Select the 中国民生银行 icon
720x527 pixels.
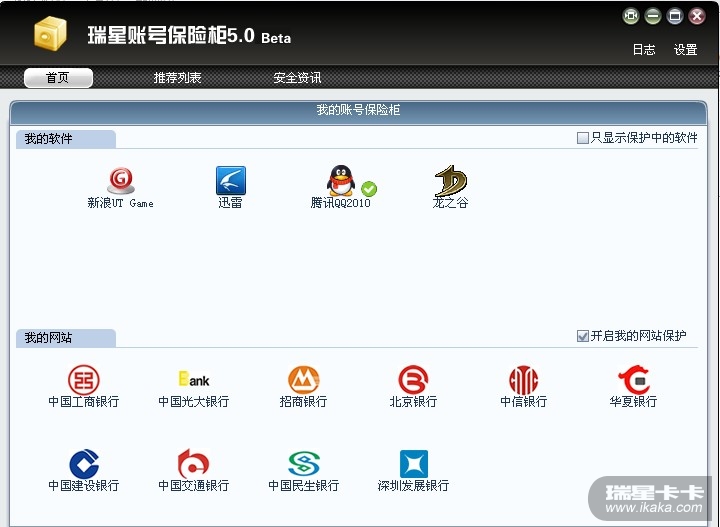pyautogui.click(x=304, y=464)
